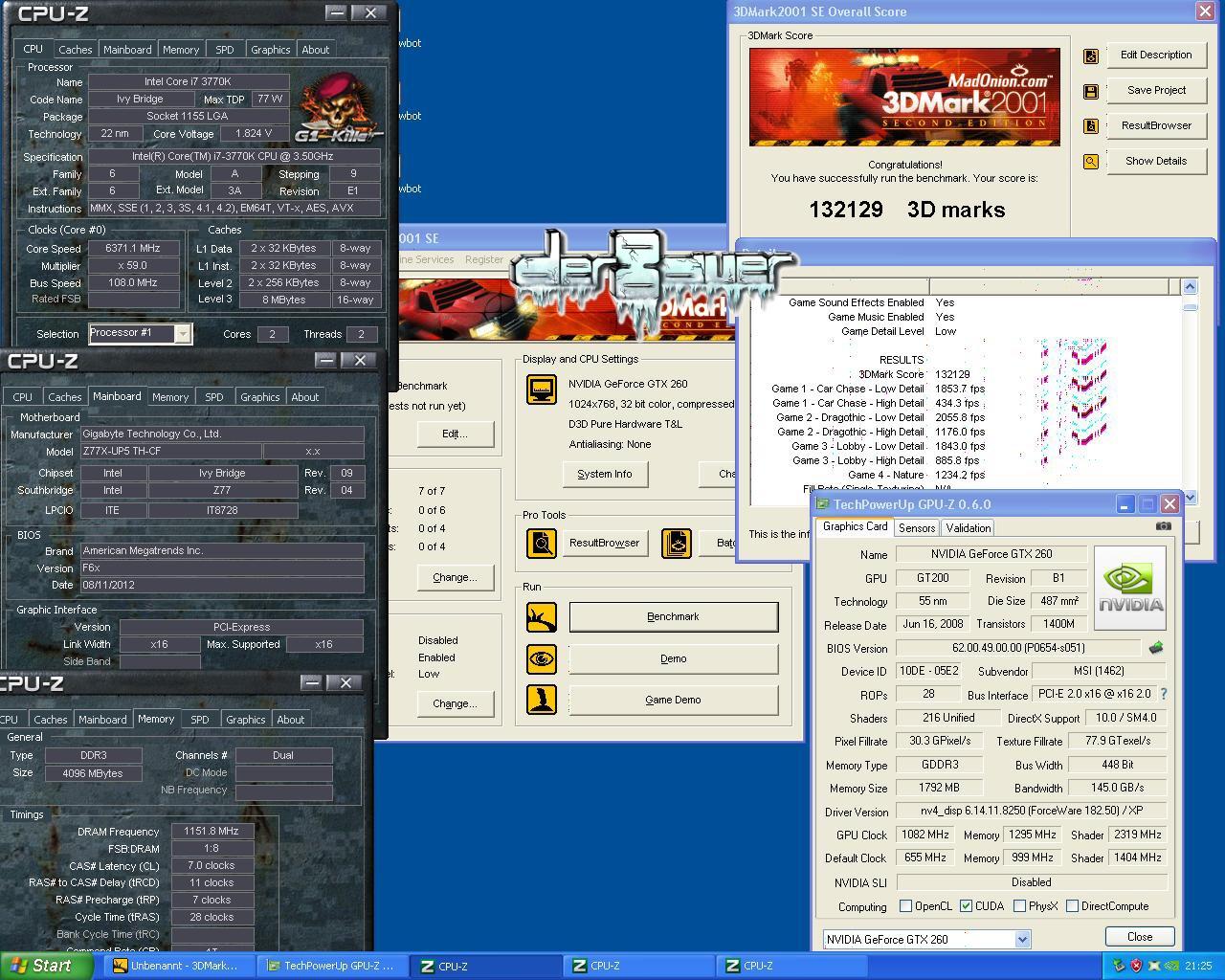Image resolution: width=1225 pixels, height=980 pixels.
Task: Click the Benchmark run icon
Action: pyautogui.click(x=542, y=617)
